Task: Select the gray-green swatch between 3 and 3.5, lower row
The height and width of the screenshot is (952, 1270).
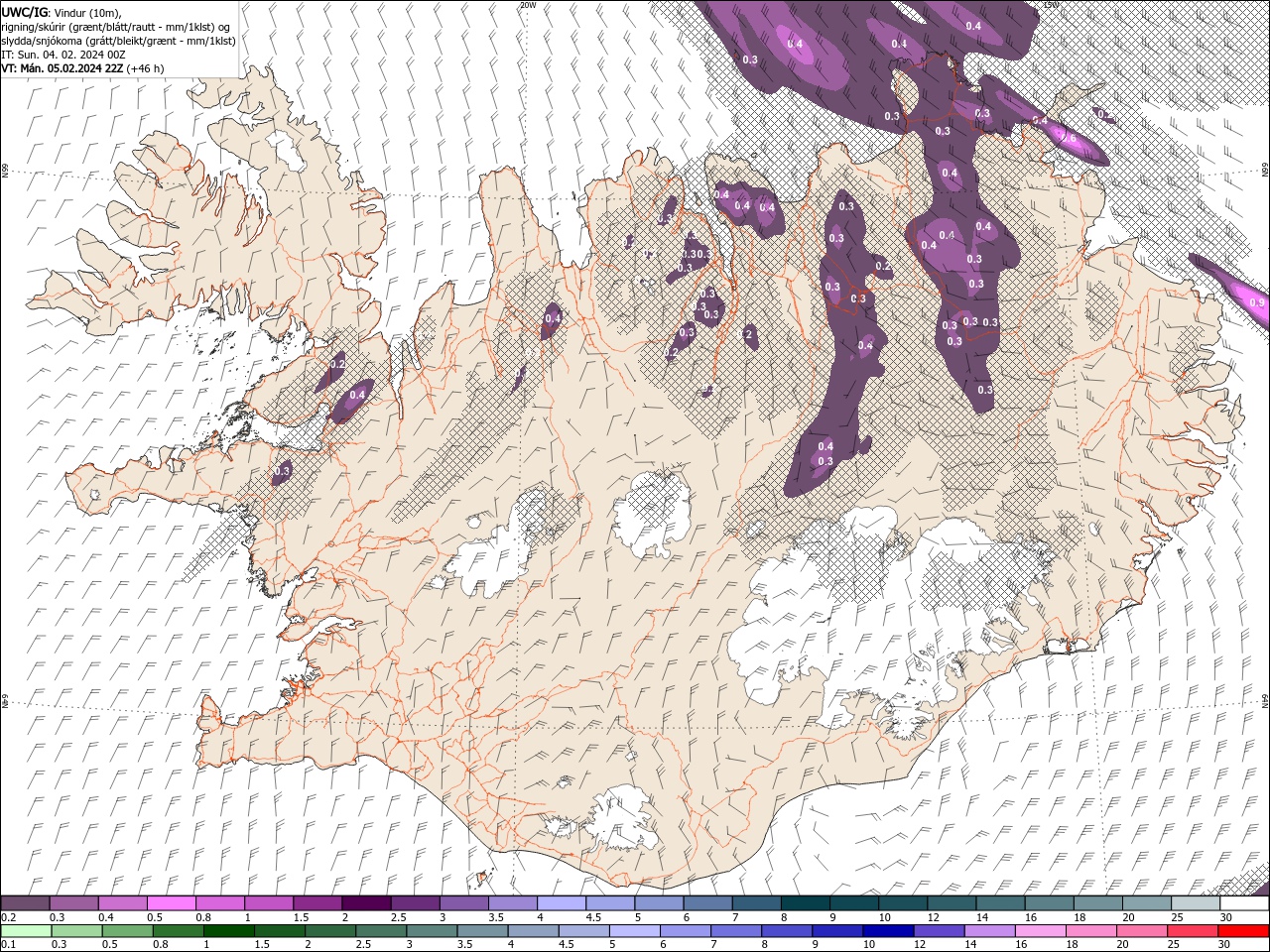Action: click(x=433, y=930)
